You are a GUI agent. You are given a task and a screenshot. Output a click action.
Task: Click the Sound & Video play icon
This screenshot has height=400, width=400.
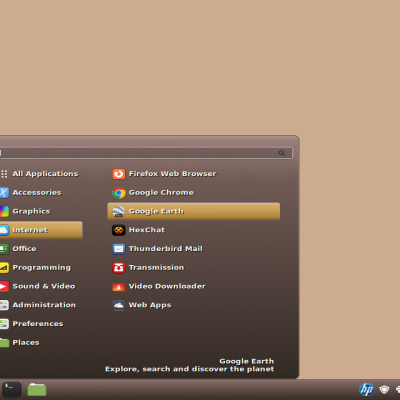(x=4, y=286)
